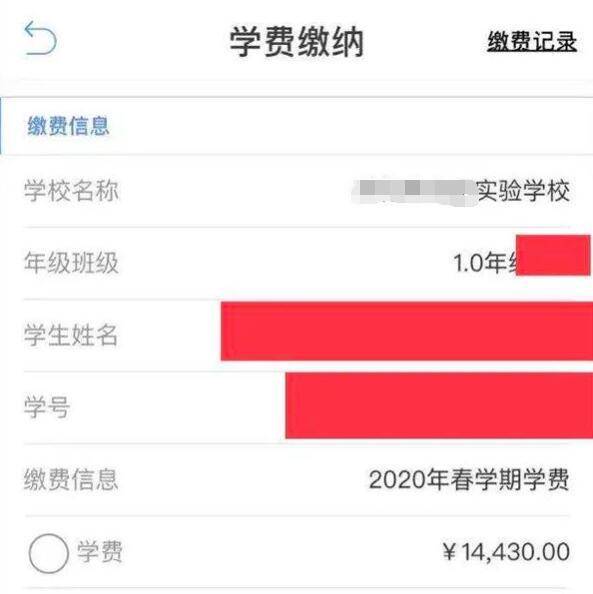This screenshot has width=593, height=594.
Task: Tap the 学校名称 row label
Action: click(71, 190)
